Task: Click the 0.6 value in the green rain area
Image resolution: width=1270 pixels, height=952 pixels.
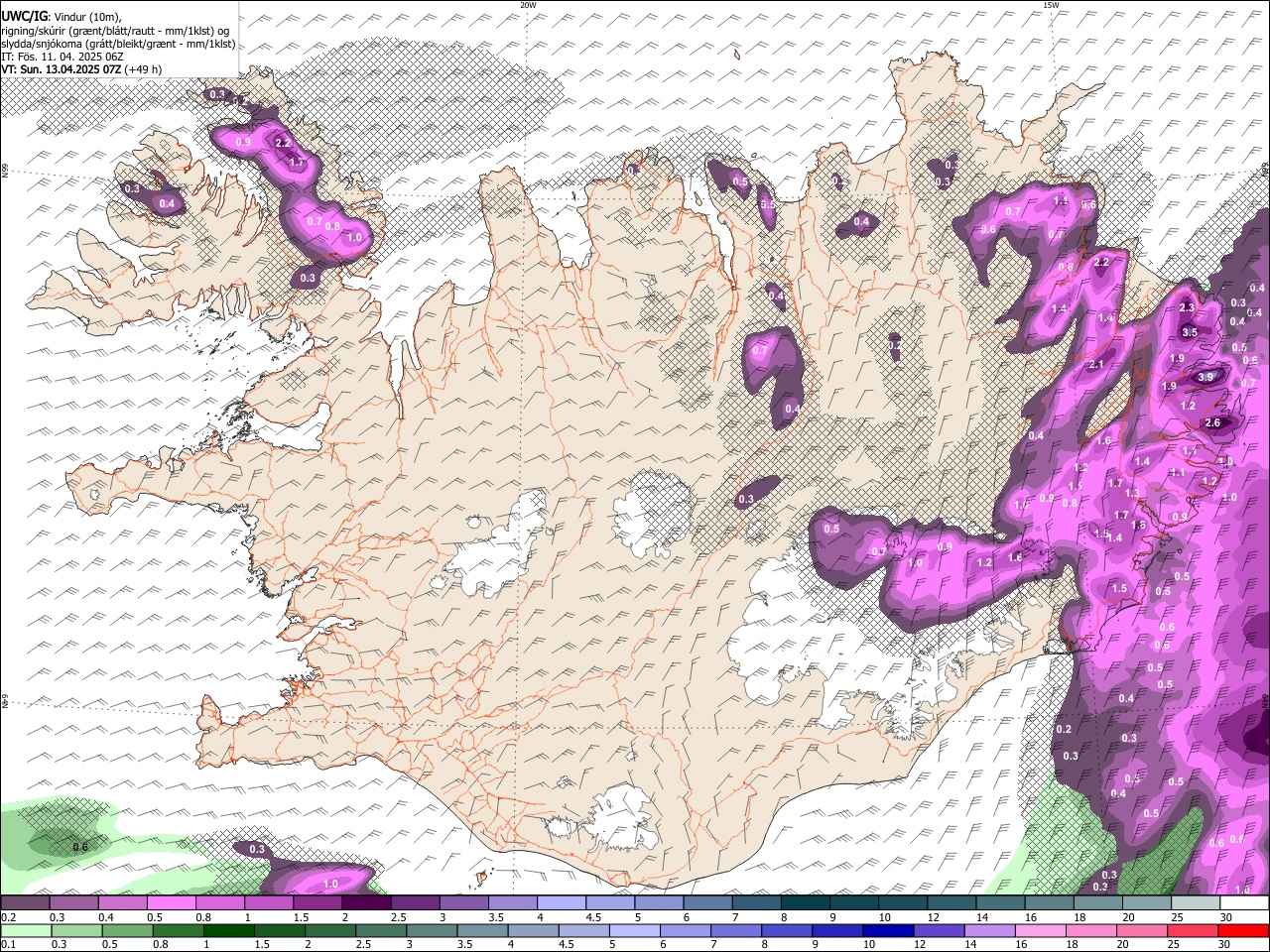Action: [x=80, y=846]
